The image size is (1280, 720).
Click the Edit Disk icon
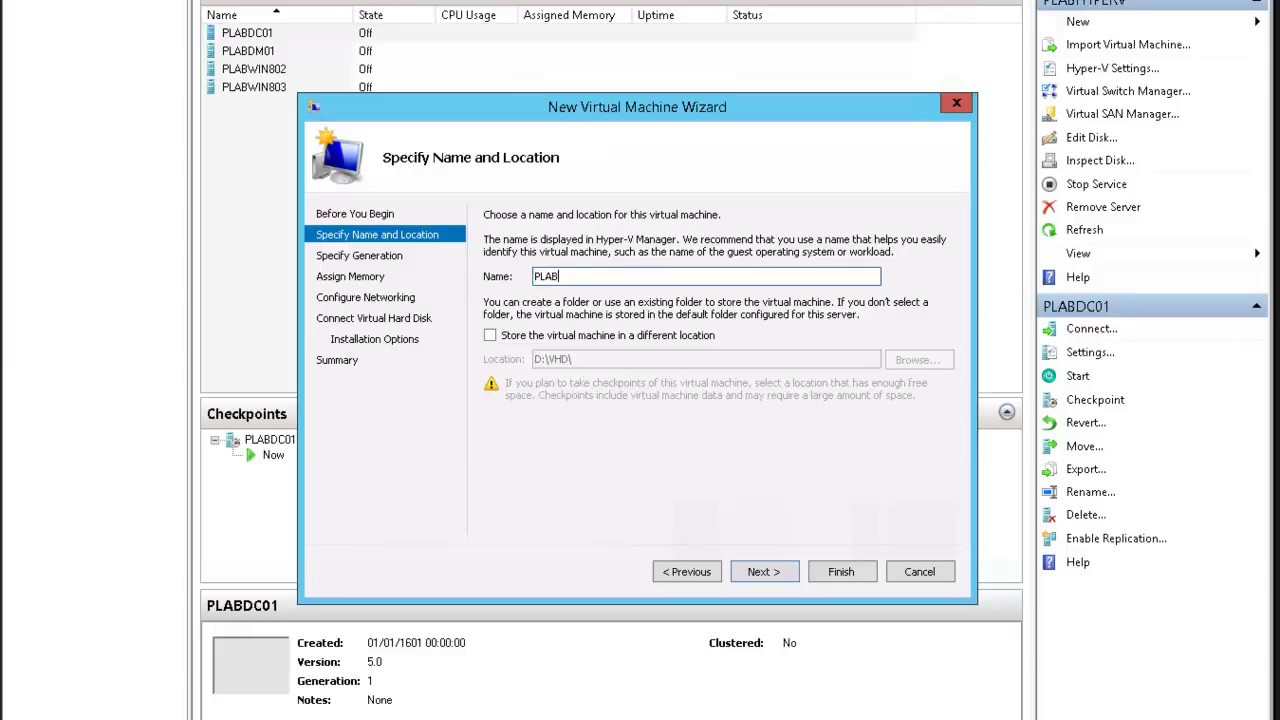pyautogui.click(x=1049, y=138)
